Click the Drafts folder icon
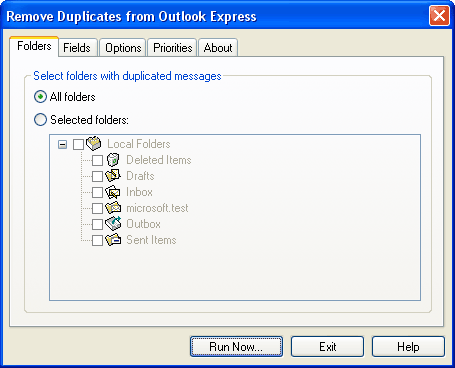Viewport: 455px width, 368px height. tap(113, 176)
